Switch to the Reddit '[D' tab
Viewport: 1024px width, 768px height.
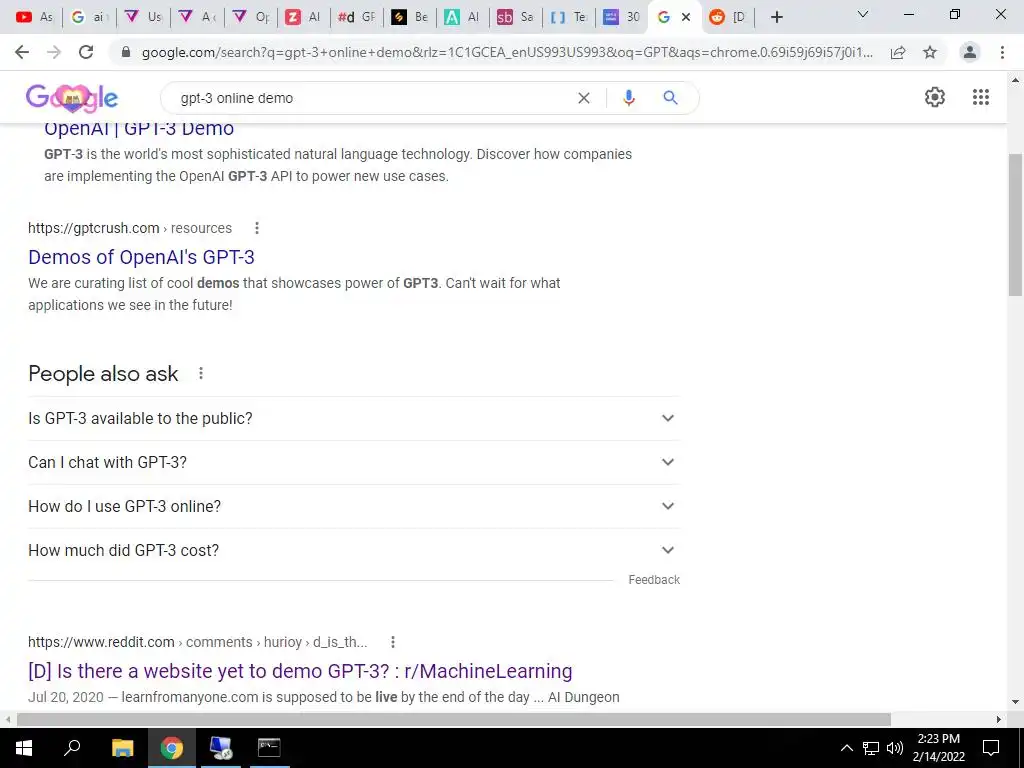[728, 17]
